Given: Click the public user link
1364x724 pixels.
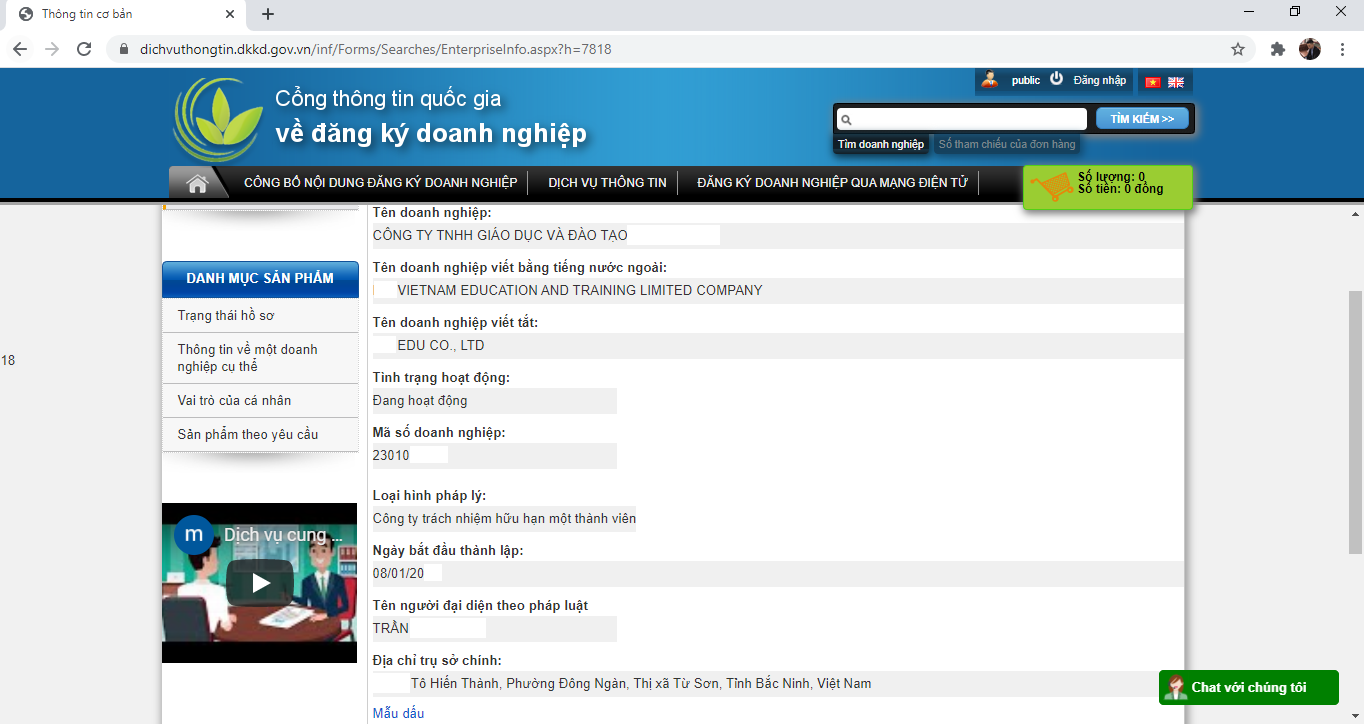Looking at the screenshot, I should click(x=1026, y=80).
